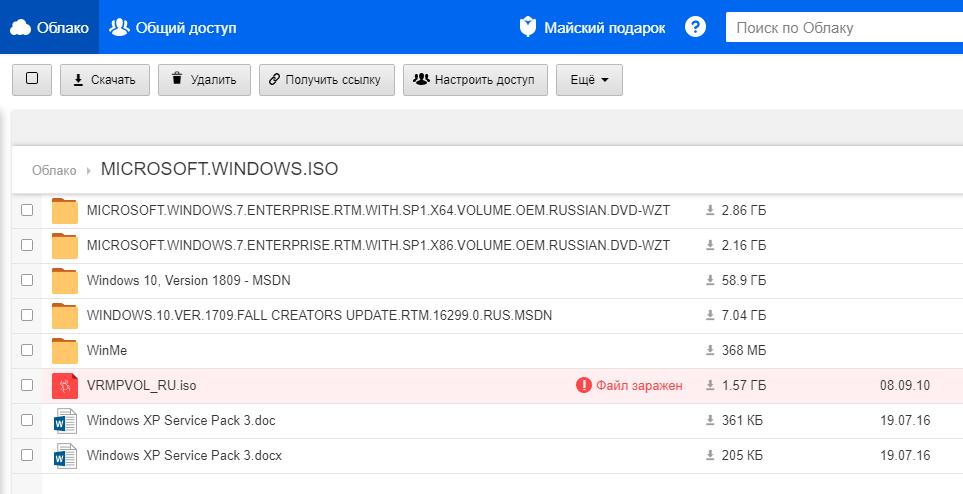Click download arrow beside 58.9 ГБ
Viewport: 963px width, 494px height.
(x=710, y=281)
